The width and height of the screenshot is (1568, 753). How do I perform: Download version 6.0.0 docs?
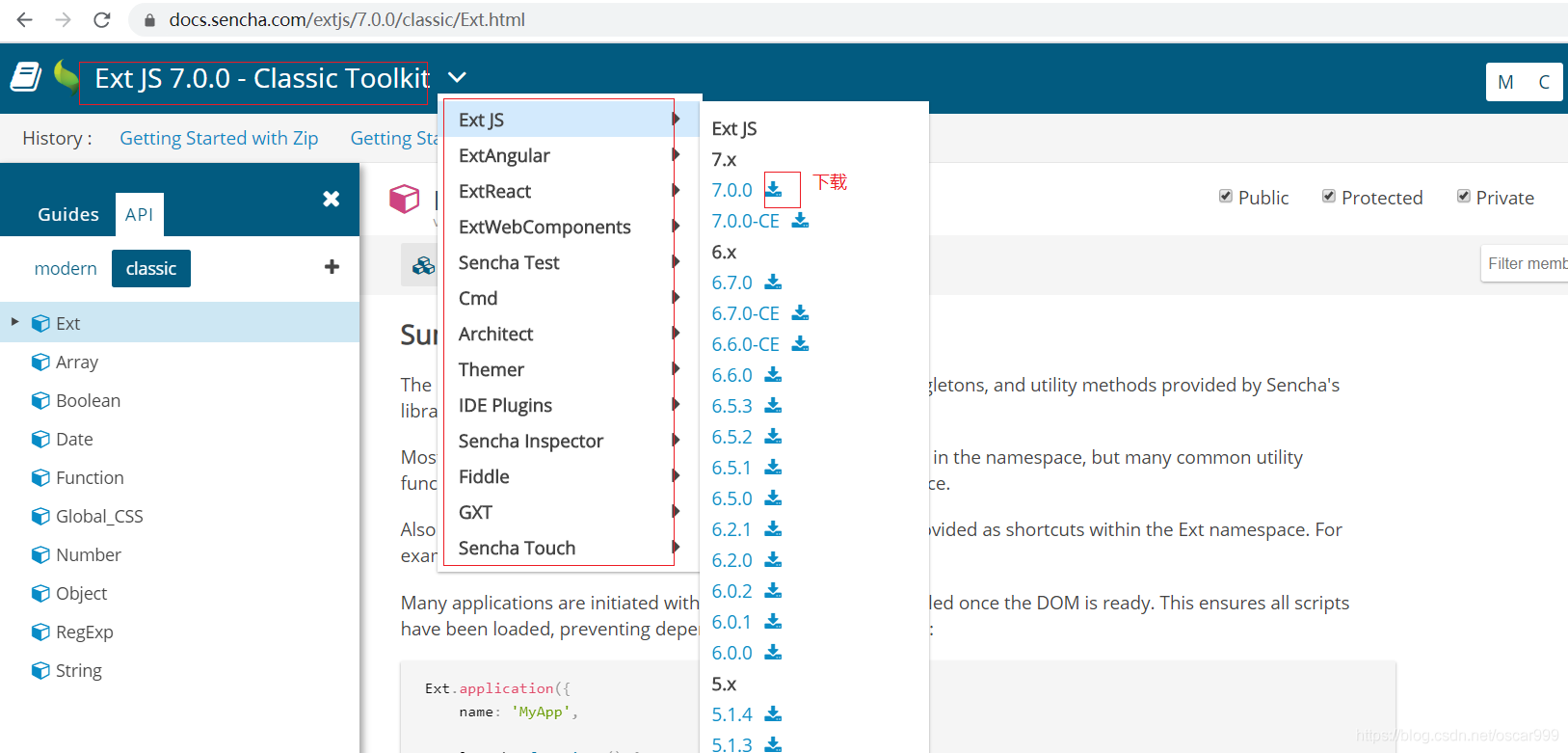click(x=774, y=653)
